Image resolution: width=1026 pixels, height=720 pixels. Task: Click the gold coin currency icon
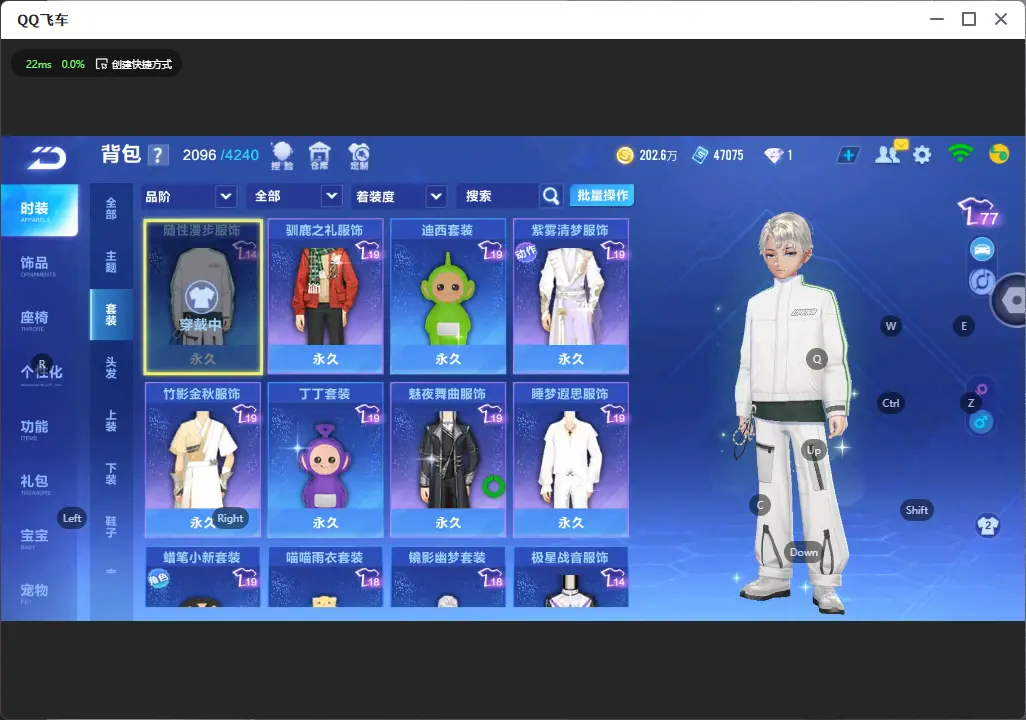(x=625, y=155)
